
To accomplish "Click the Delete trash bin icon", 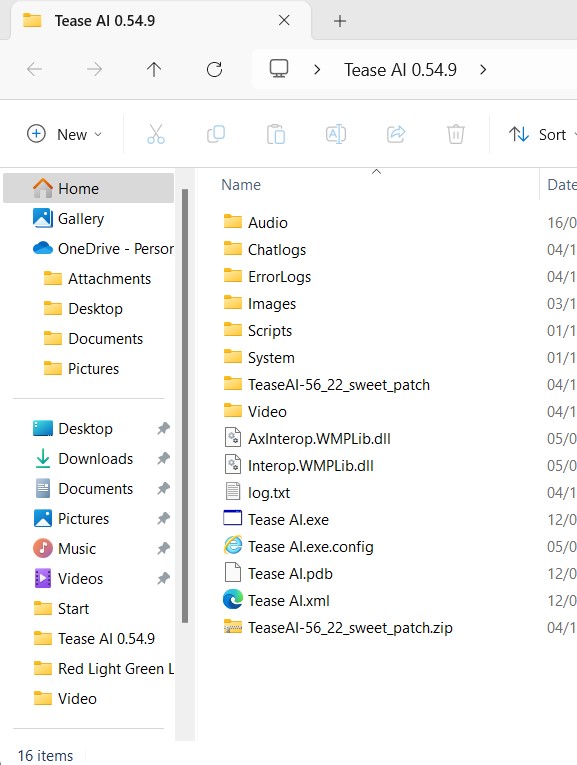I will [456, 134].
